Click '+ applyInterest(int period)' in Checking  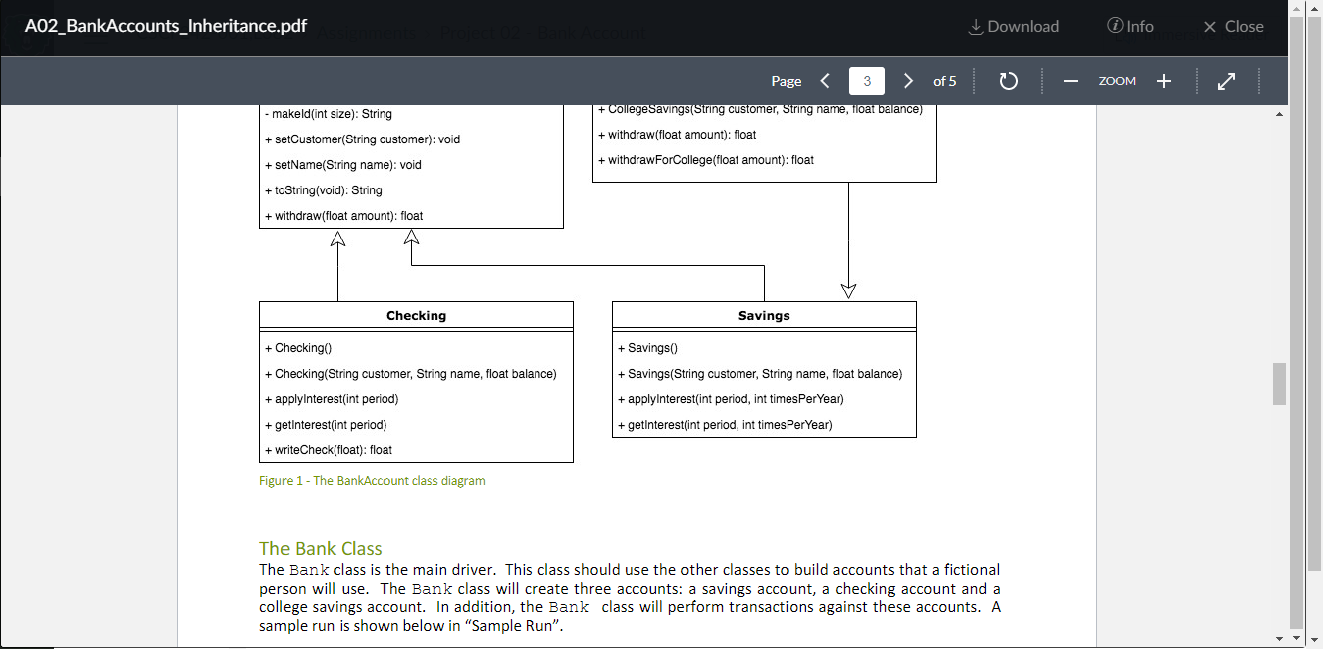tap(331, 399)
